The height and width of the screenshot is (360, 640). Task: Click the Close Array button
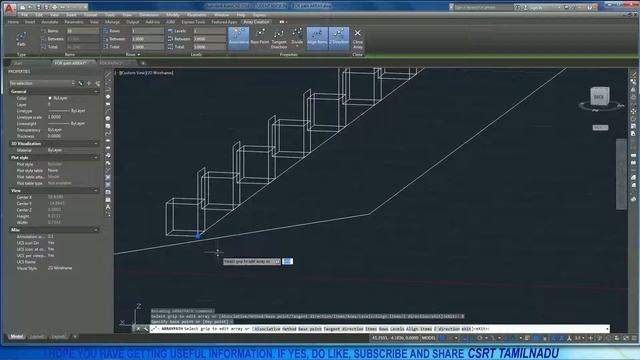(358, 39)
